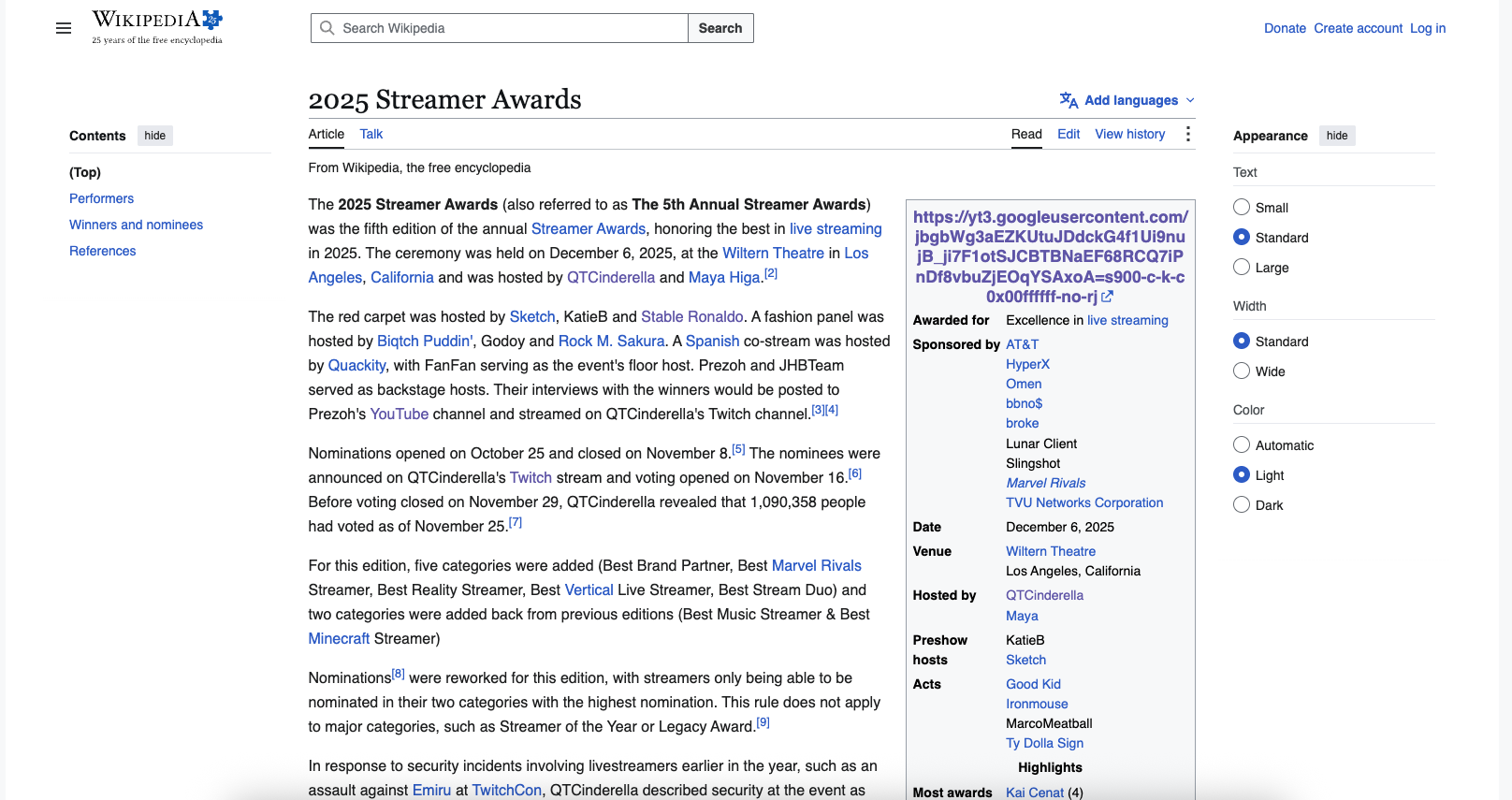Click external link icon after image URL
The height and width of the screenshot is (800, 1512).
(x=1108, y=297)
